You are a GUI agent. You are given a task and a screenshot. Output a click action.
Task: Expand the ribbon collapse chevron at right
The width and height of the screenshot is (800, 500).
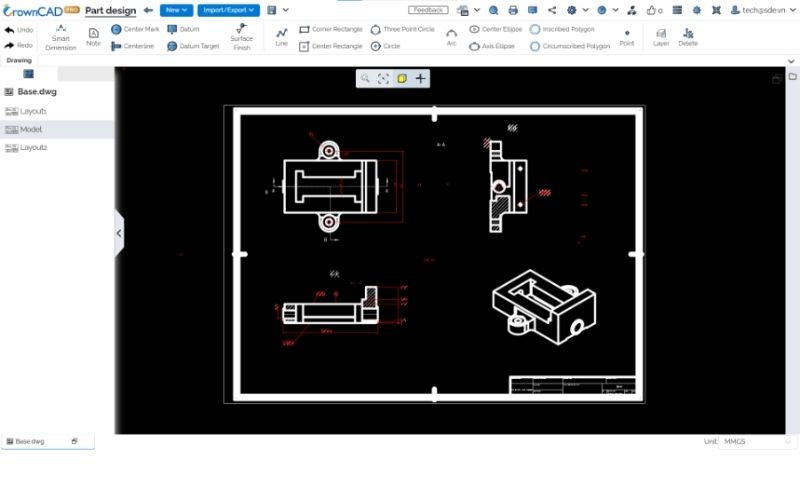[791, 61]
